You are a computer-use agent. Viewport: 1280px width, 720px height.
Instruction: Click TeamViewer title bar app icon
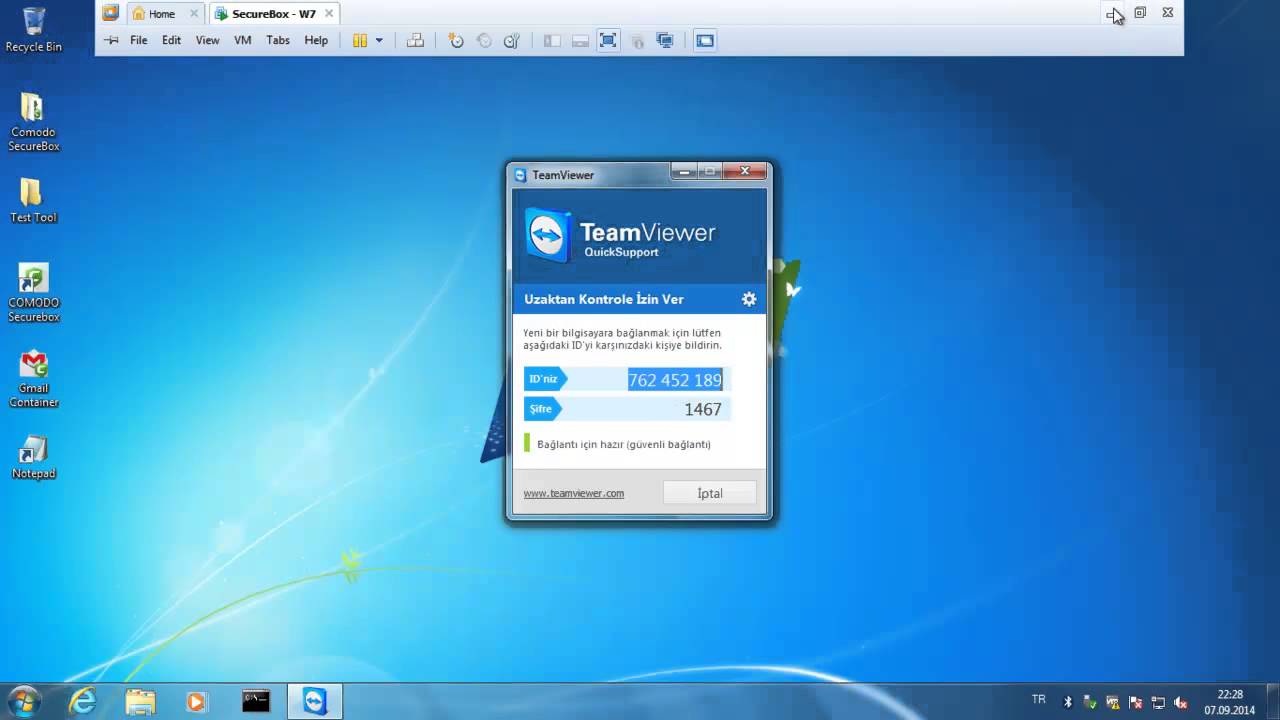click(x=520, y=175)
